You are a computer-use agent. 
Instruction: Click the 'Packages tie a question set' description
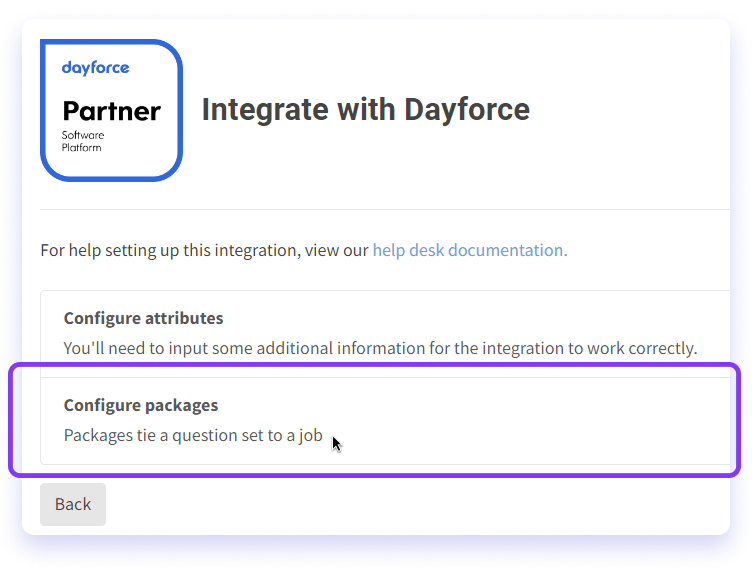pos(193,435)
